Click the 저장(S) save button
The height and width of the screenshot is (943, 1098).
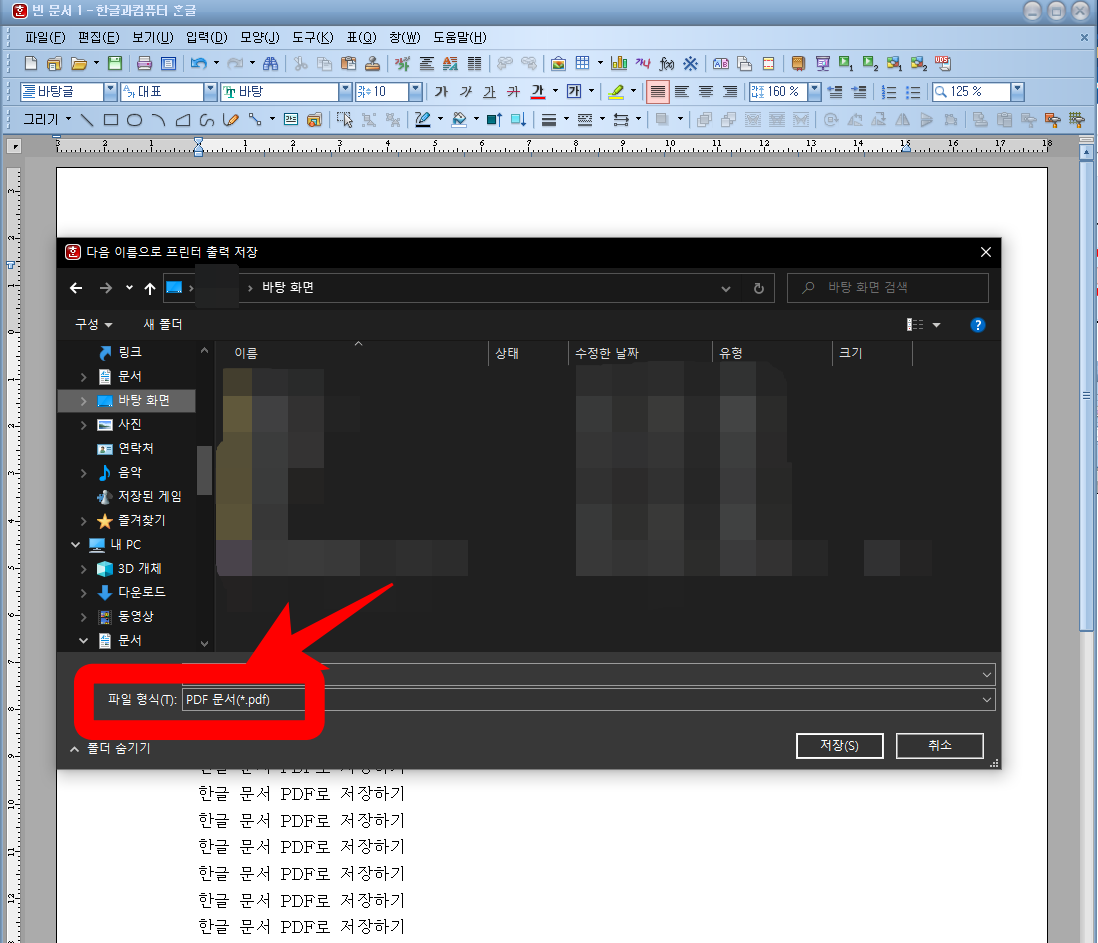[840, 746]
